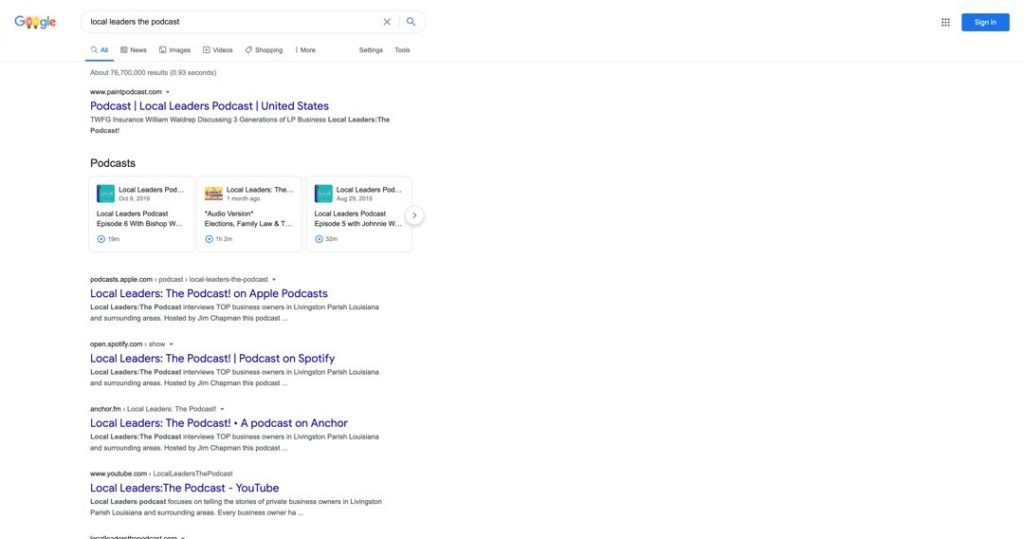The image size is (1024, 539).
Task: Open Local Leaders Podcast Episode 5 title
Action: tap(358, 219)
